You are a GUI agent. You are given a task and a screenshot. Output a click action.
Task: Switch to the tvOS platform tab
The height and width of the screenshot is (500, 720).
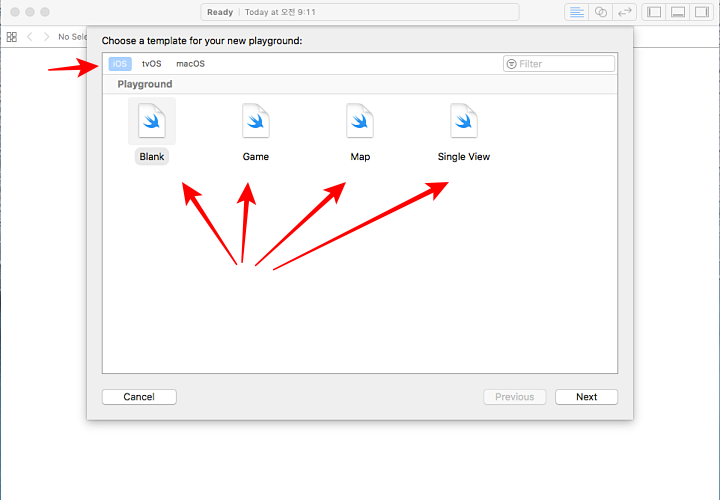click(x=152, y=64)
